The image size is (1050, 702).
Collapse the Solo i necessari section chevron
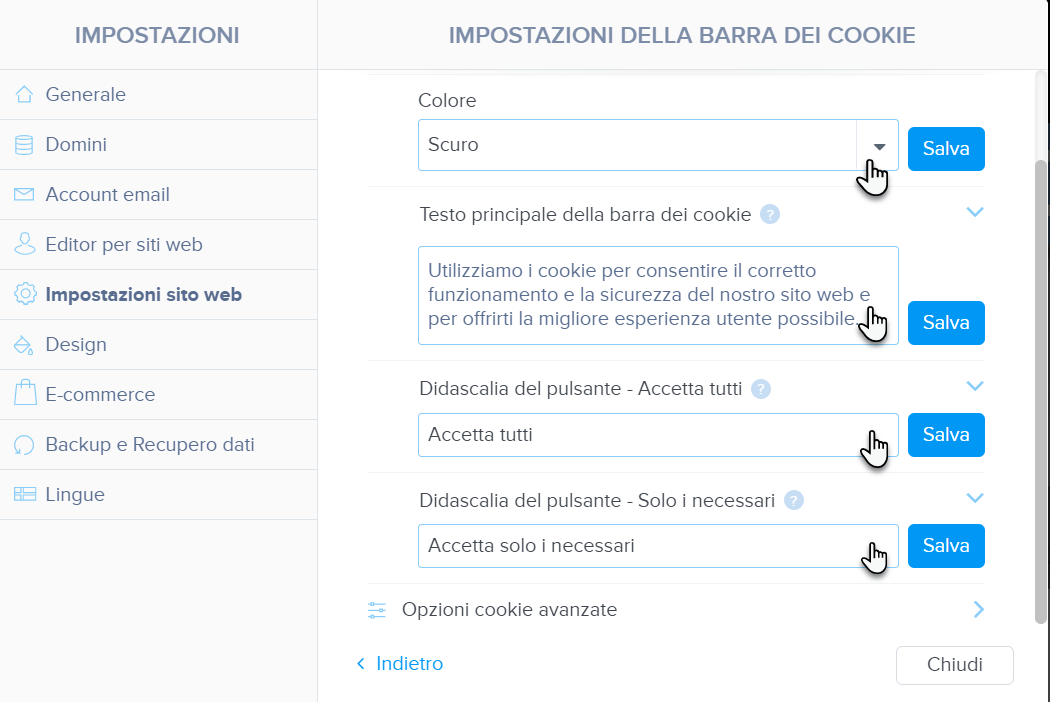[x=975, y=498]
